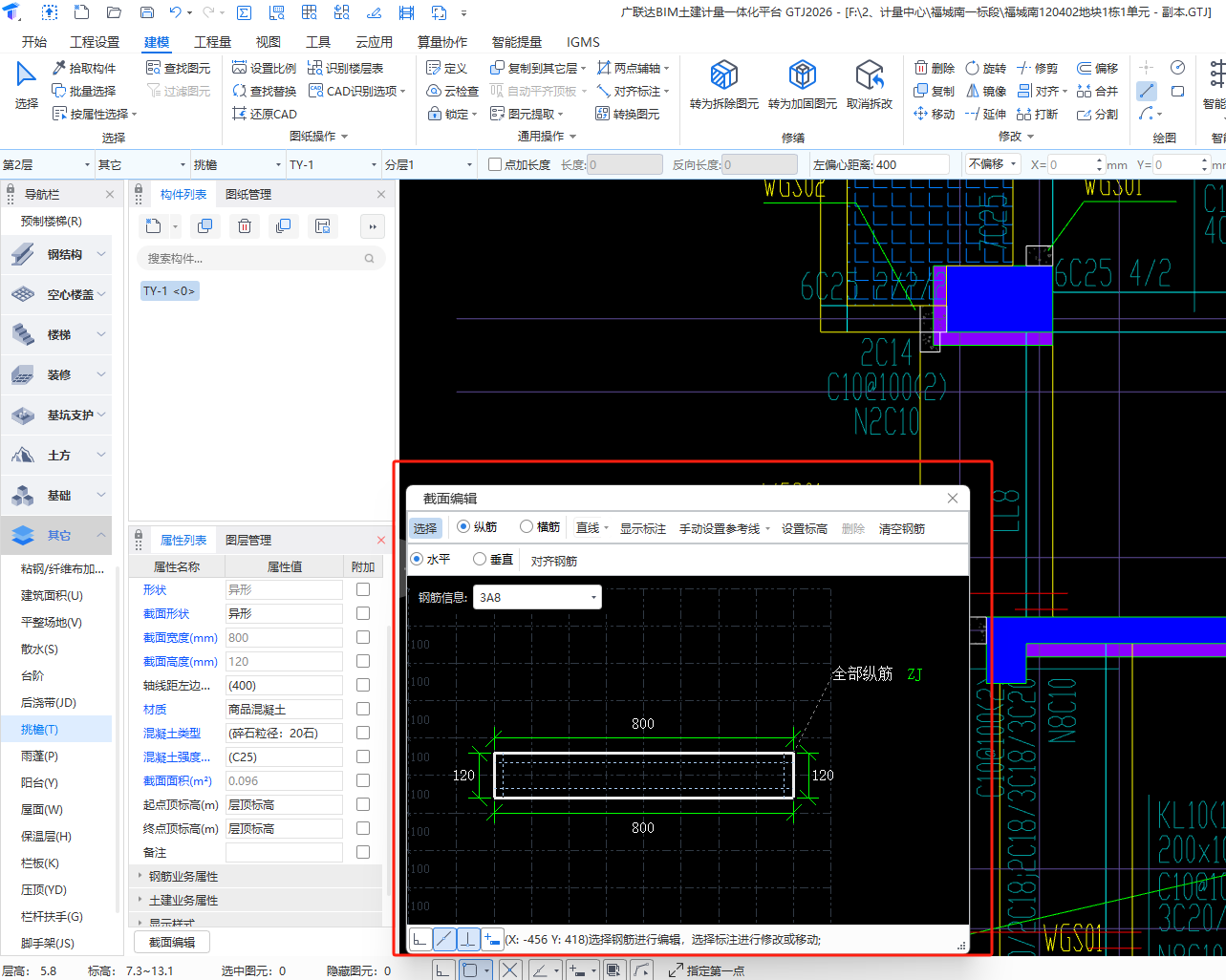Click 查找替换 tool
Image resolution: width=1226 pixels, height=980 pixels.
(x=264, y=91)
